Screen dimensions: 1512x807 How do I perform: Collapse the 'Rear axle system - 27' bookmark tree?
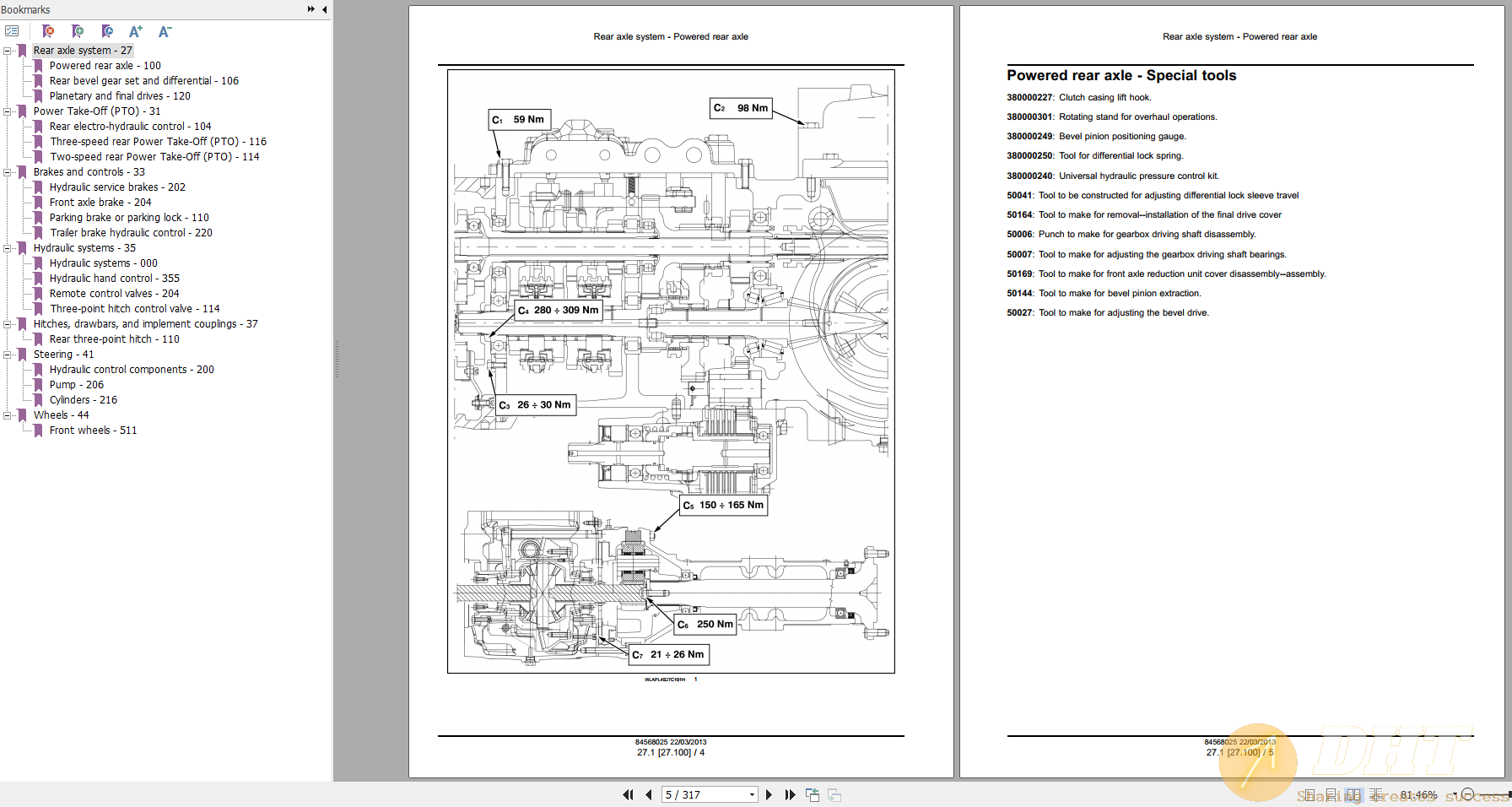(x=6, y=50)
